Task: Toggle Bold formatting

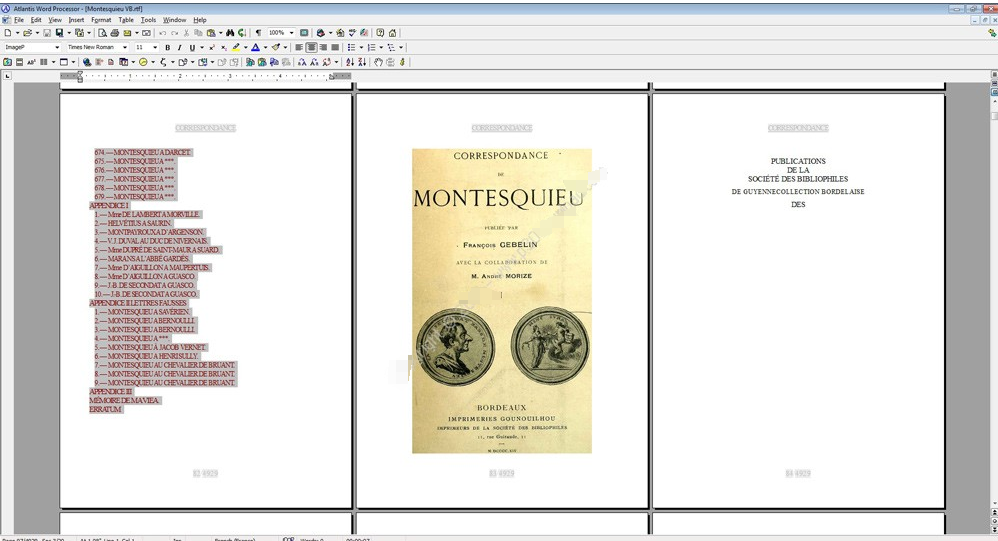Action: coord(167,47)
